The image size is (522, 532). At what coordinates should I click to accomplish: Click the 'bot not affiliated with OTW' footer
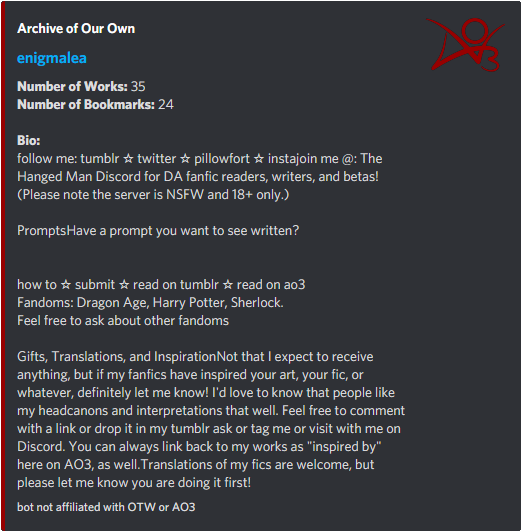[106, 507]
